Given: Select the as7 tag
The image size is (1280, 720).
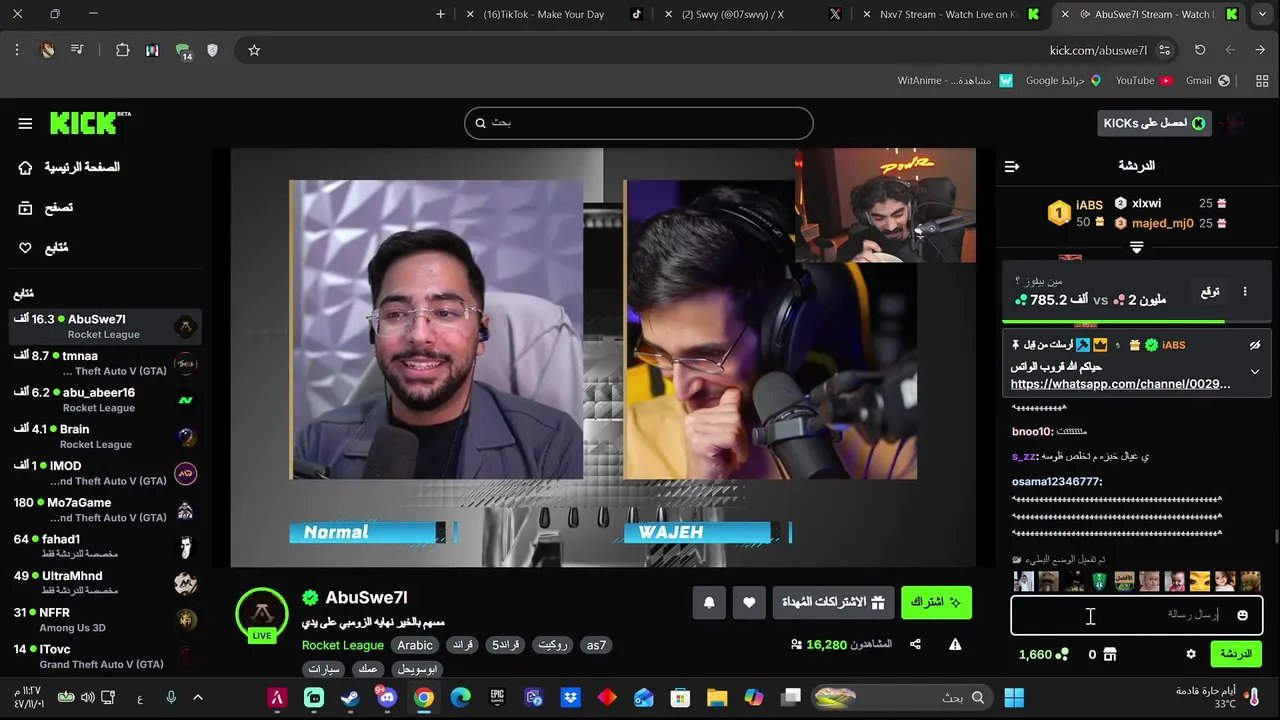Looking at the screenshot, I should click(596, 645).
